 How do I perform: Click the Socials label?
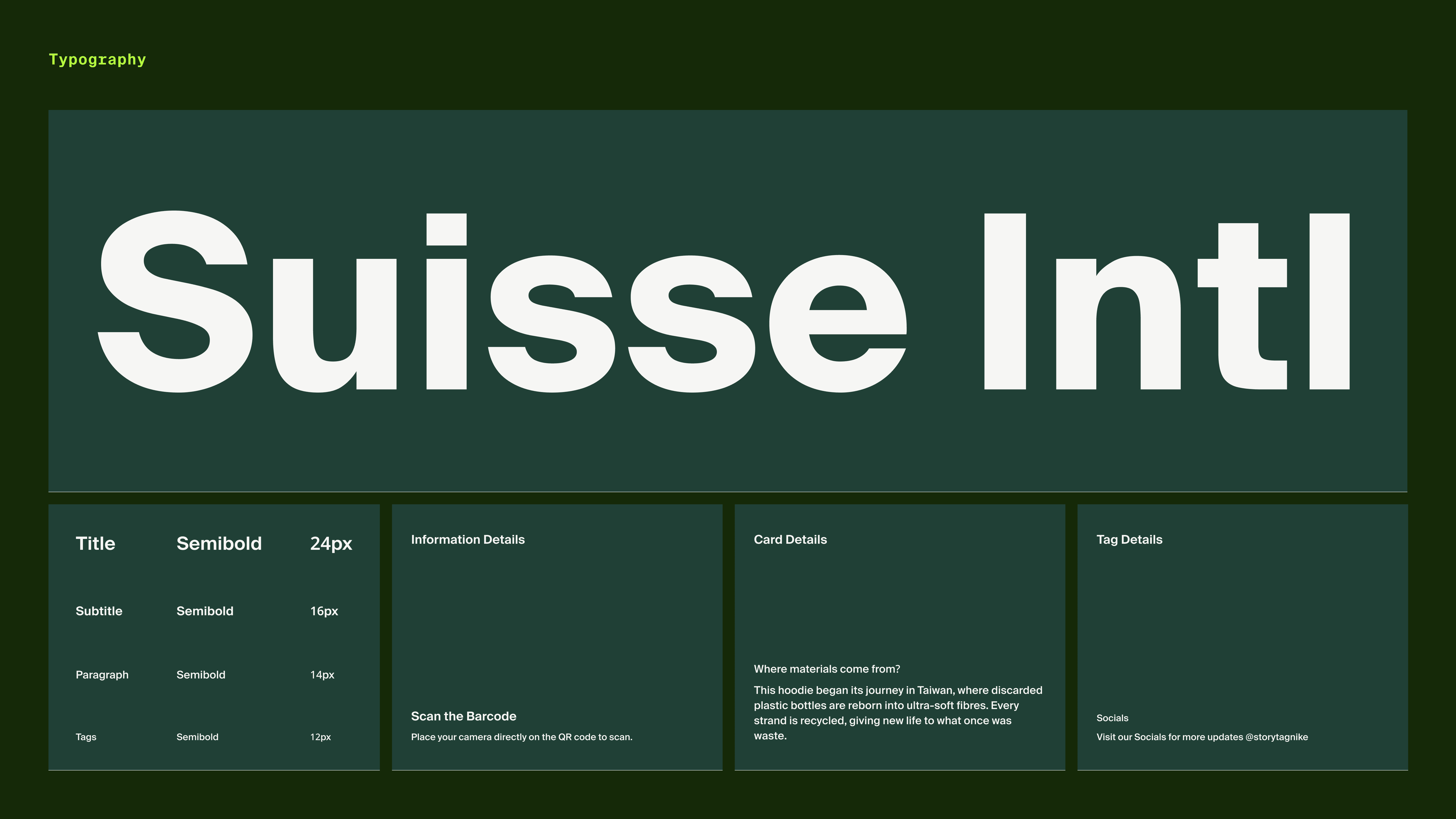(x=1112, y=718)
